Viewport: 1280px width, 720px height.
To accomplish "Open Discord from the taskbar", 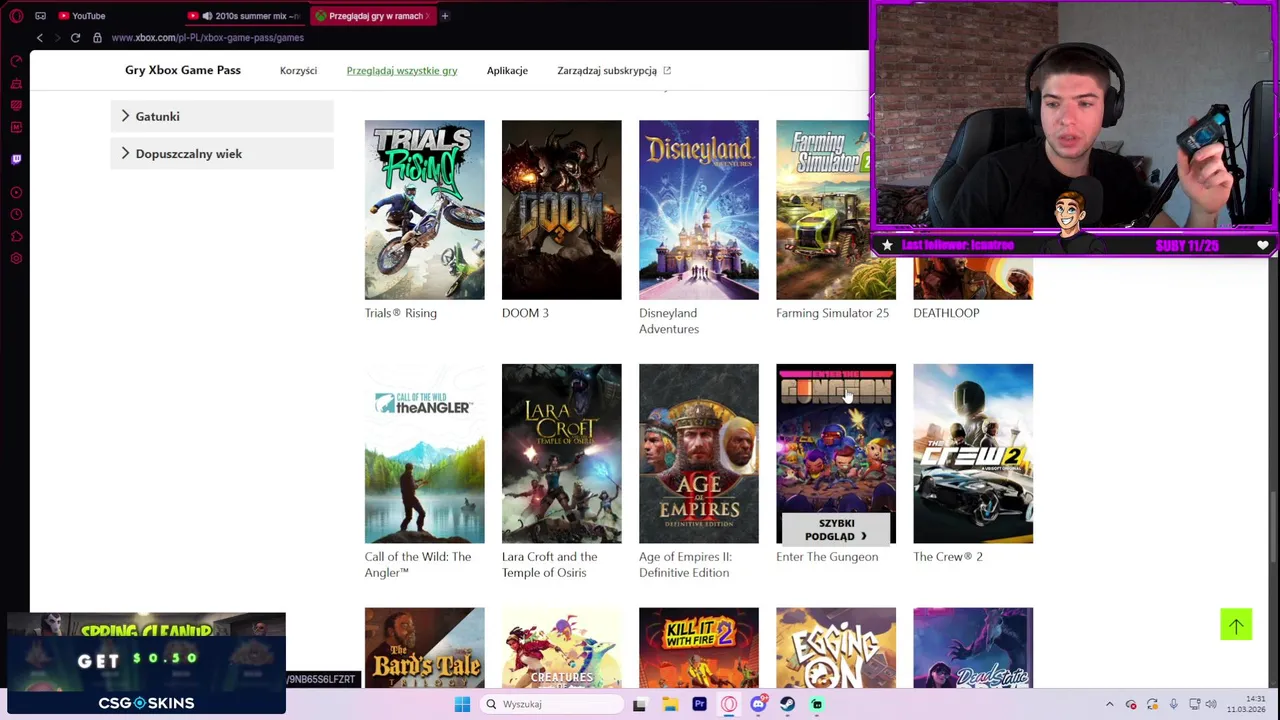I will point(758,704).
